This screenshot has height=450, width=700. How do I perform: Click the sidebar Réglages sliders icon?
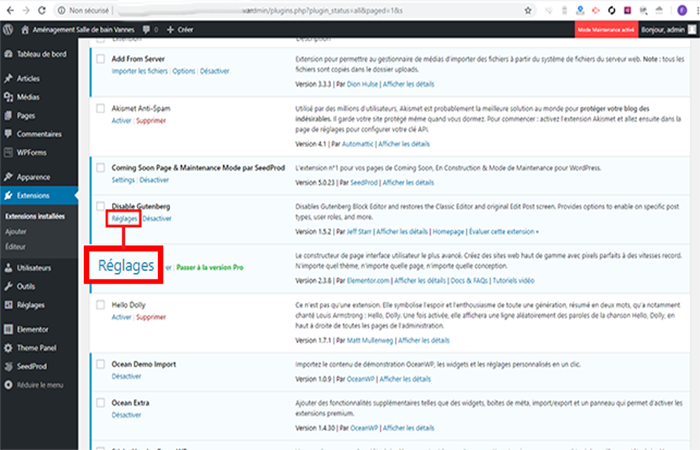click(8, 305)
